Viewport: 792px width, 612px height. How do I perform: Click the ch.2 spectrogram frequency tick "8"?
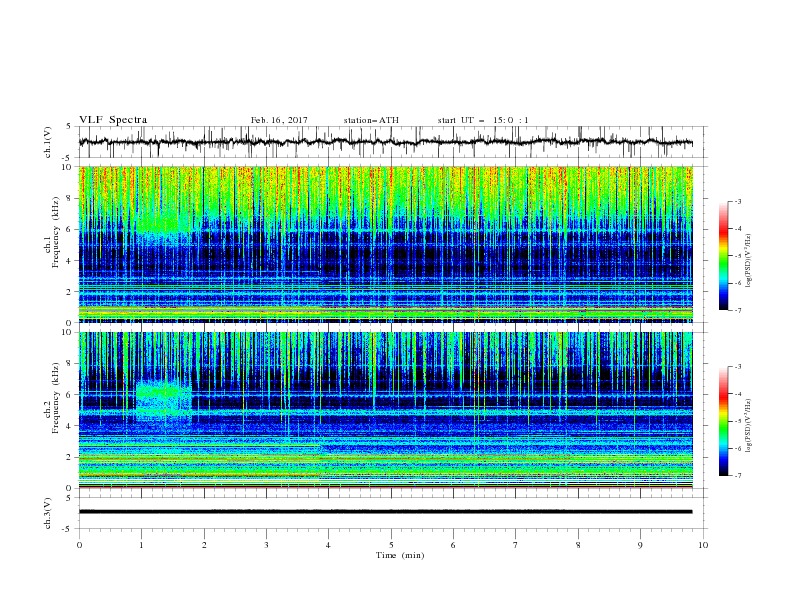click(70, 364)
